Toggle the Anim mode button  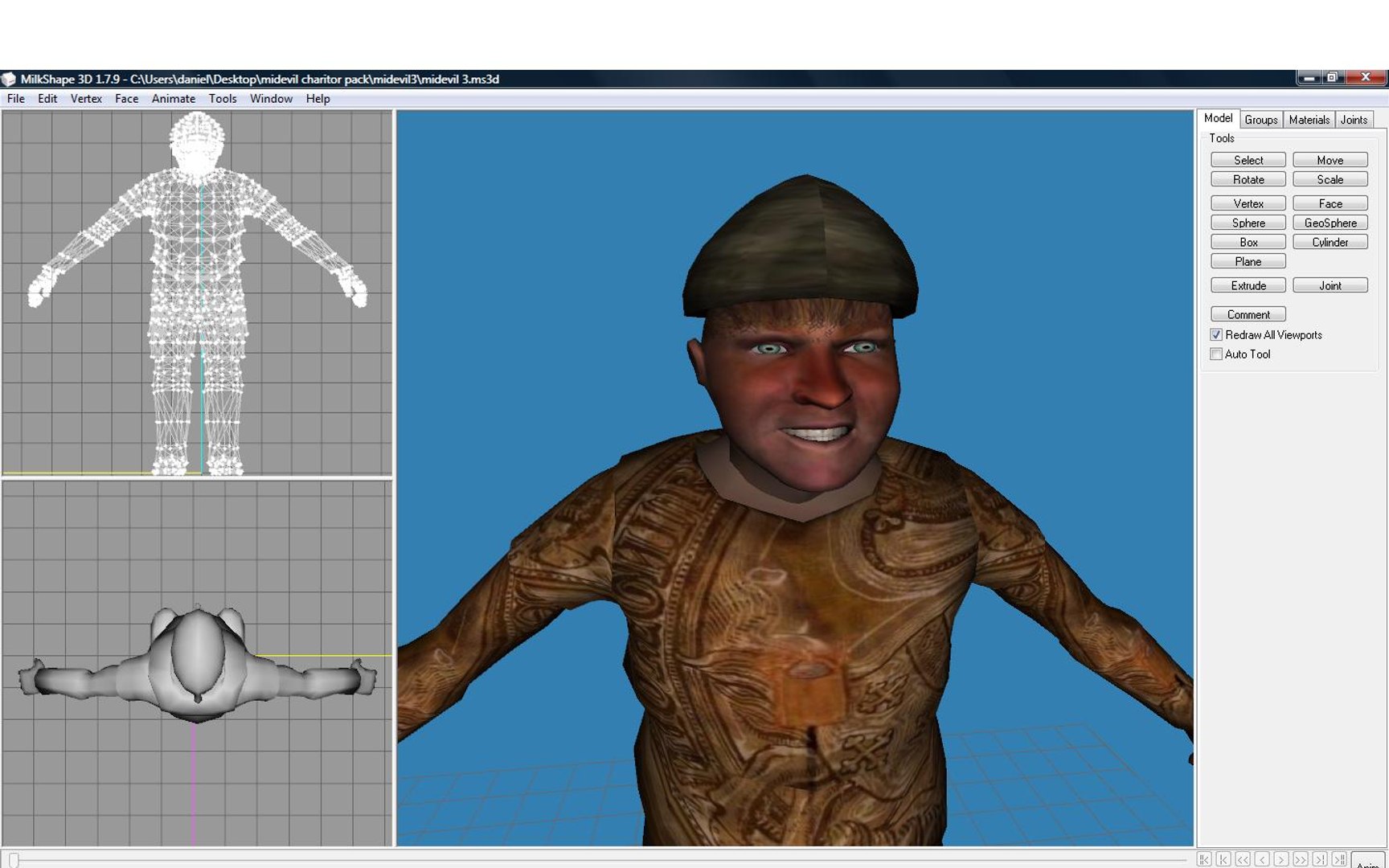(1368, 860)
